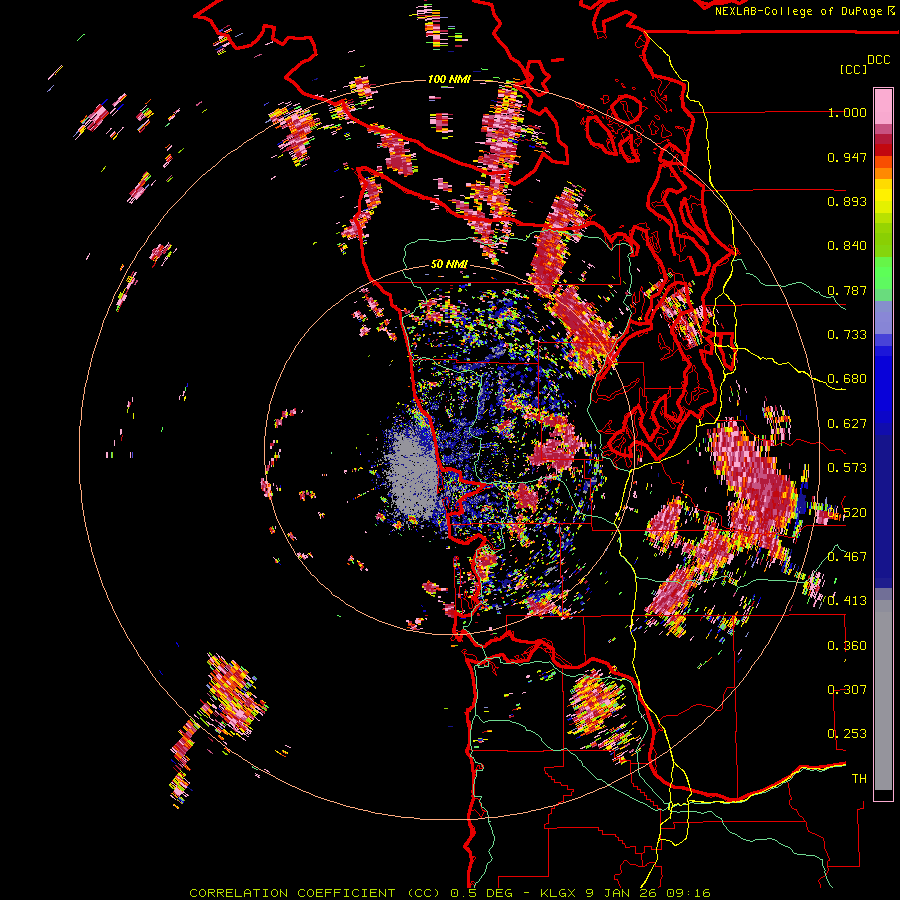The width and height of the screenshot is (900, 900).
Task: Click the 0.733 color scale value
Action: pos(847,335)
